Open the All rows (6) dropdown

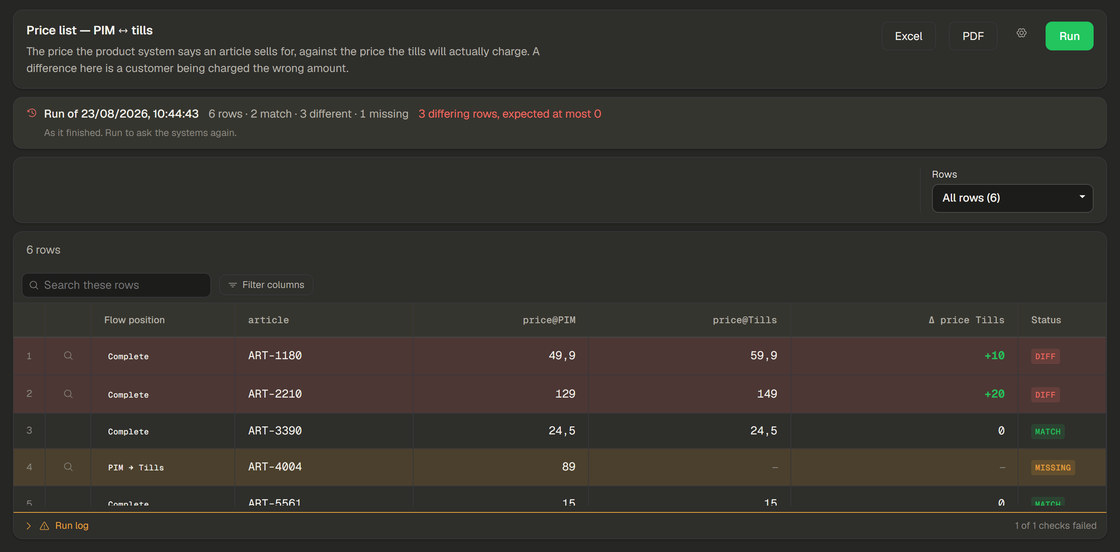[x=1012, y=198]
